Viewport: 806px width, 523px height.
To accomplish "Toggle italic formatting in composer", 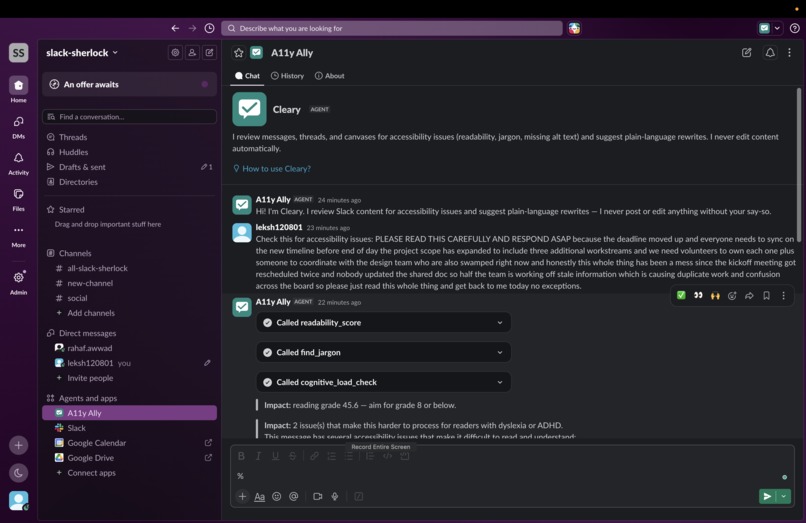I will coord(258,456).
